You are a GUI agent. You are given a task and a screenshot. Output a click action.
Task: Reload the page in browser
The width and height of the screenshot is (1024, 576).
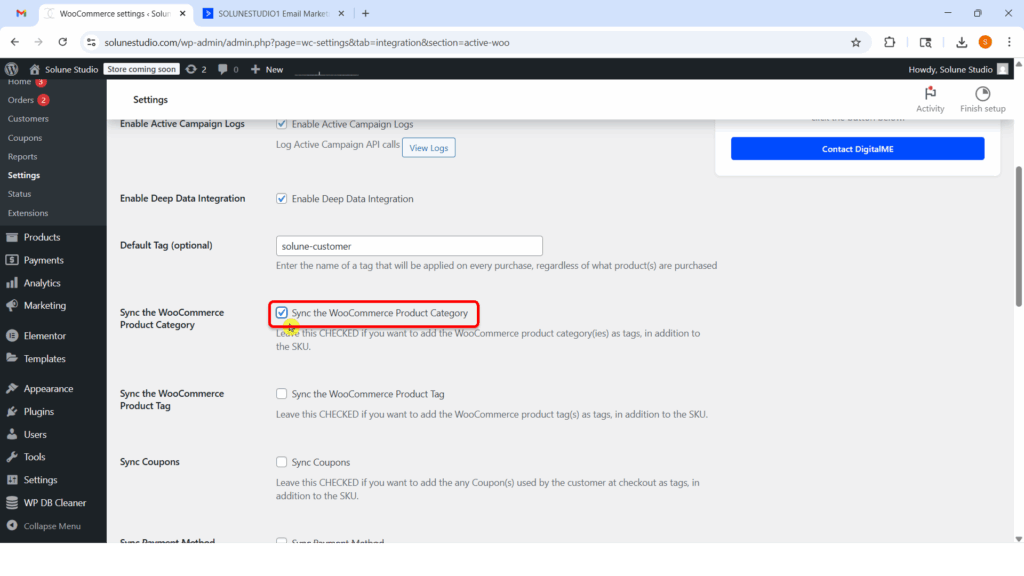pyautogui.click(x=63, y=42)
